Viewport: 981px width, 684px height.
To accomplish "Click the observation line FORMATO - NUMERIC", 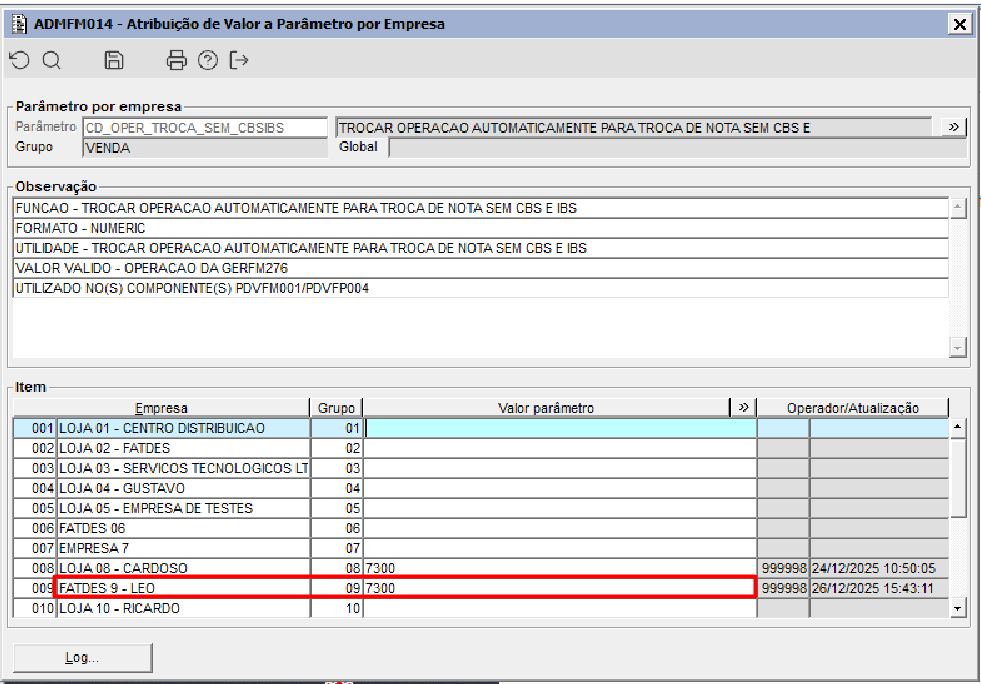I will click(480, 228).
